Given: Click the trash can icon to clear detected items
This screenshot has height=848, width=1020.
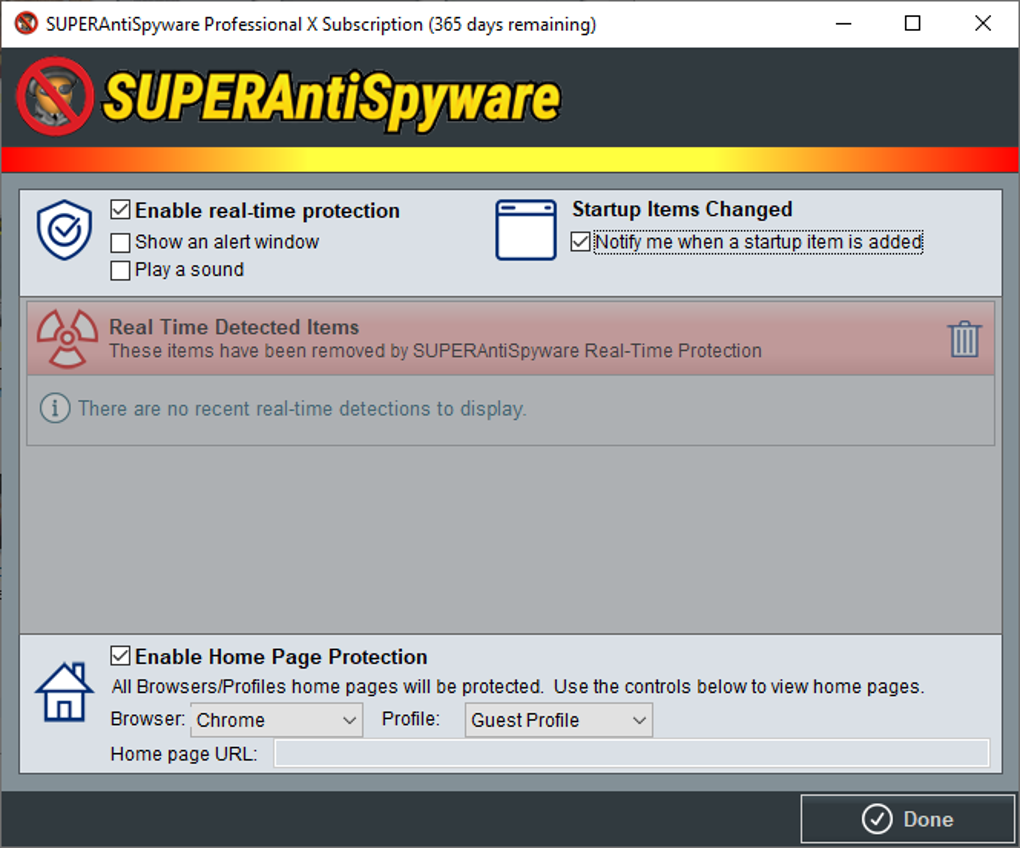Looking at the screenshot, I should pyautogui.click(x=964, y=339).
